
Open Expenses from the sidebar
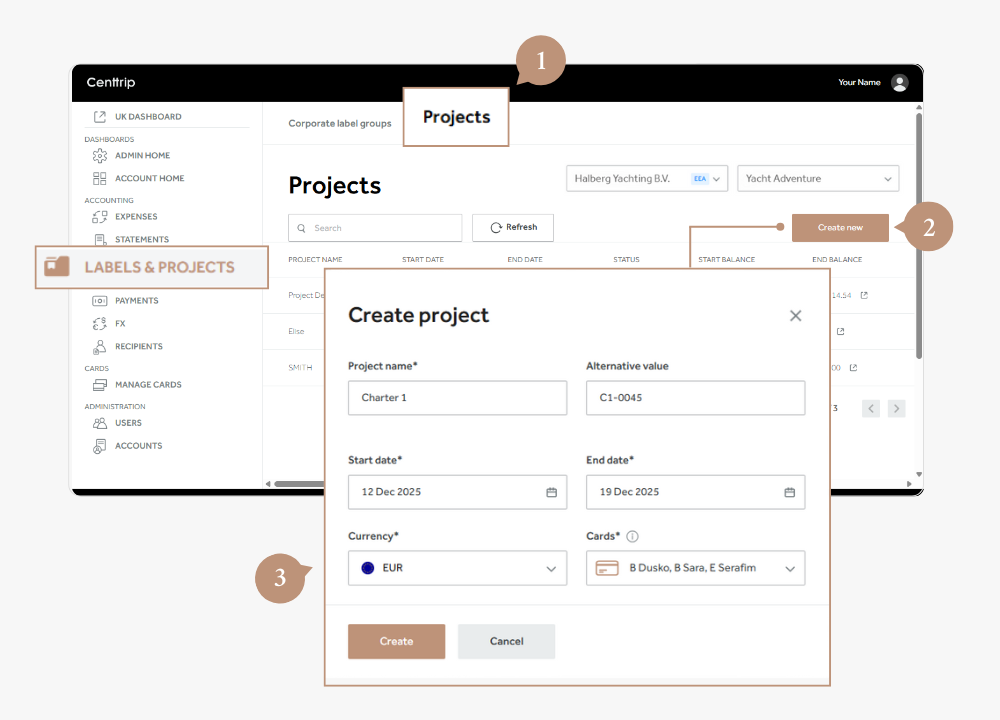135,217
